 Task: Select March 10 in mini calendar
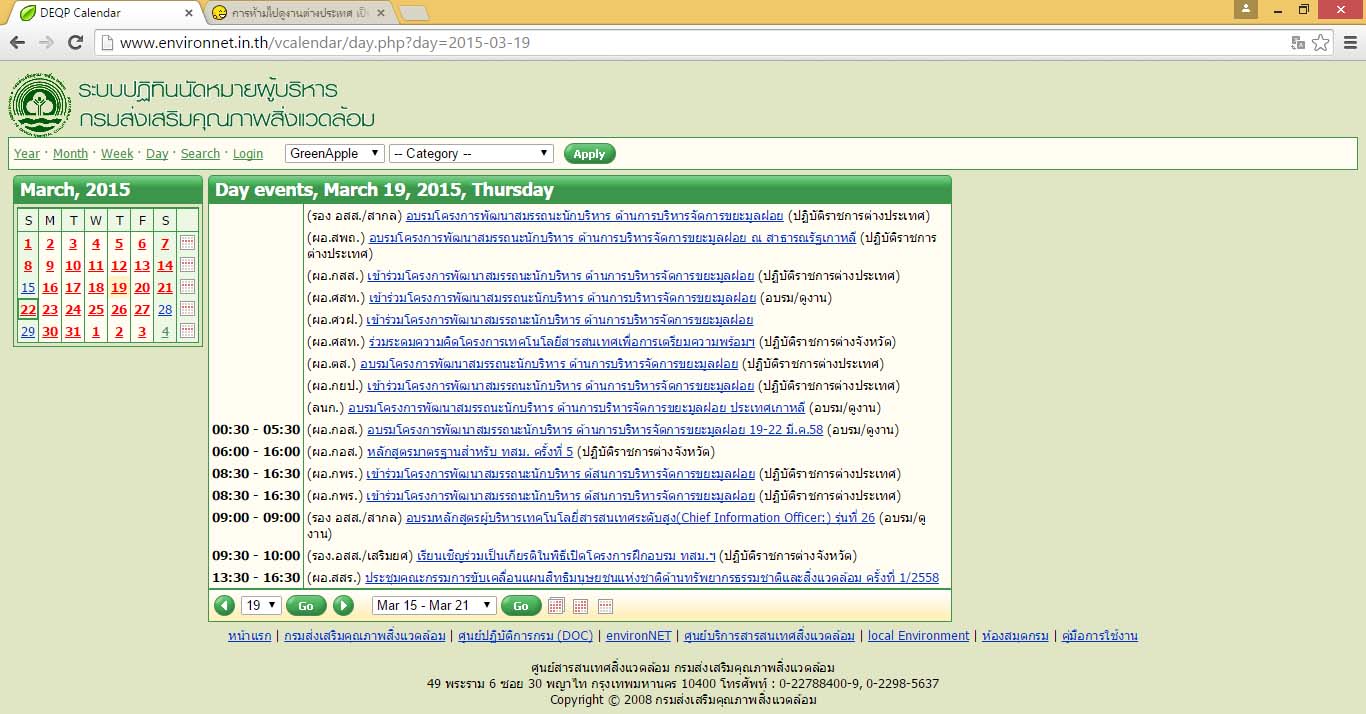pos(73,265)
